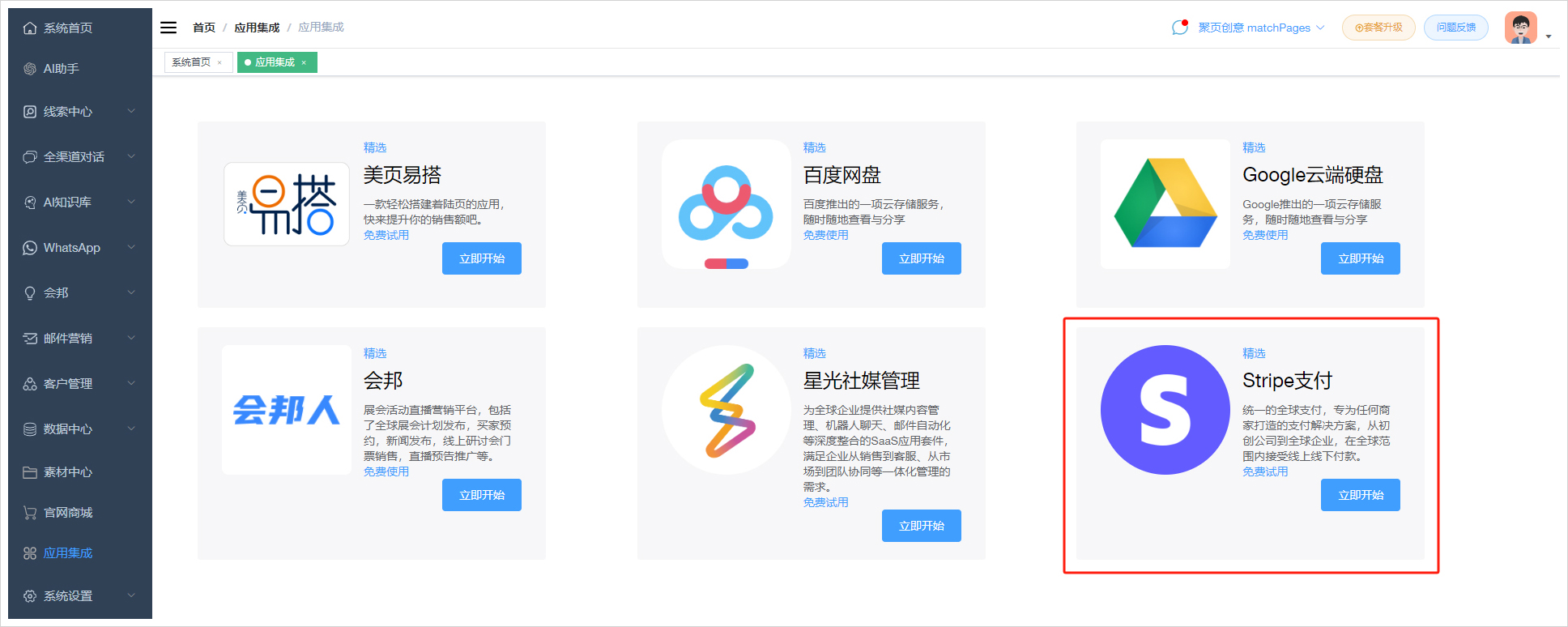
Task: Open the AI助手 menu item
Action: click(x=80, y=69)
